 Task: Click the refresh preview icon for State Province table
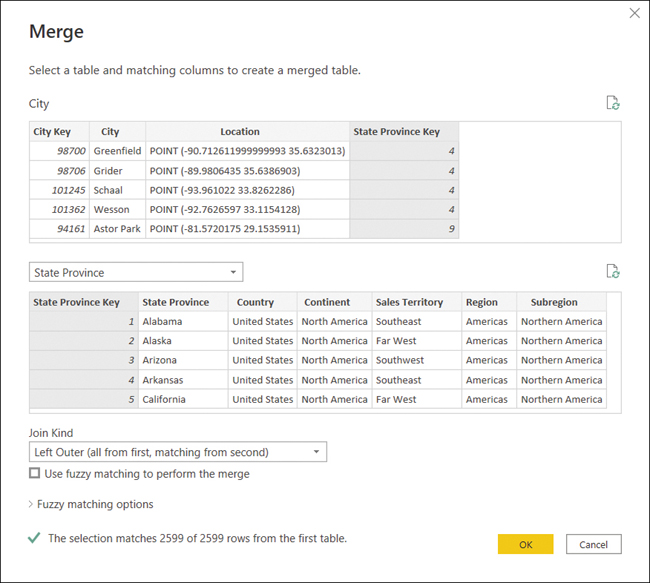point(613,271)
